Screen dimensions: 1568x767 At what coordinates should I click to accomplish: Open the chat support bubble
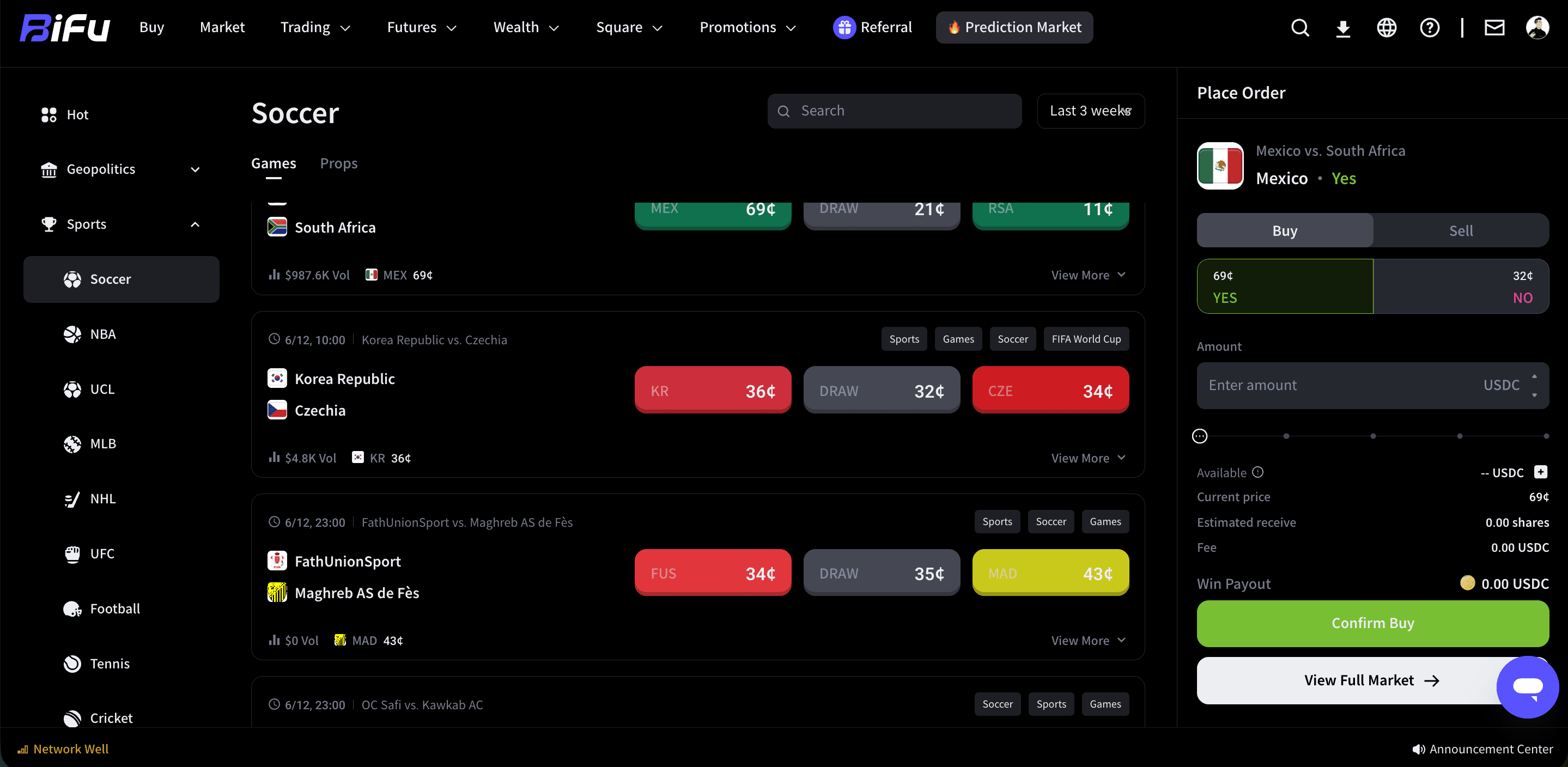click(1527, 686)
